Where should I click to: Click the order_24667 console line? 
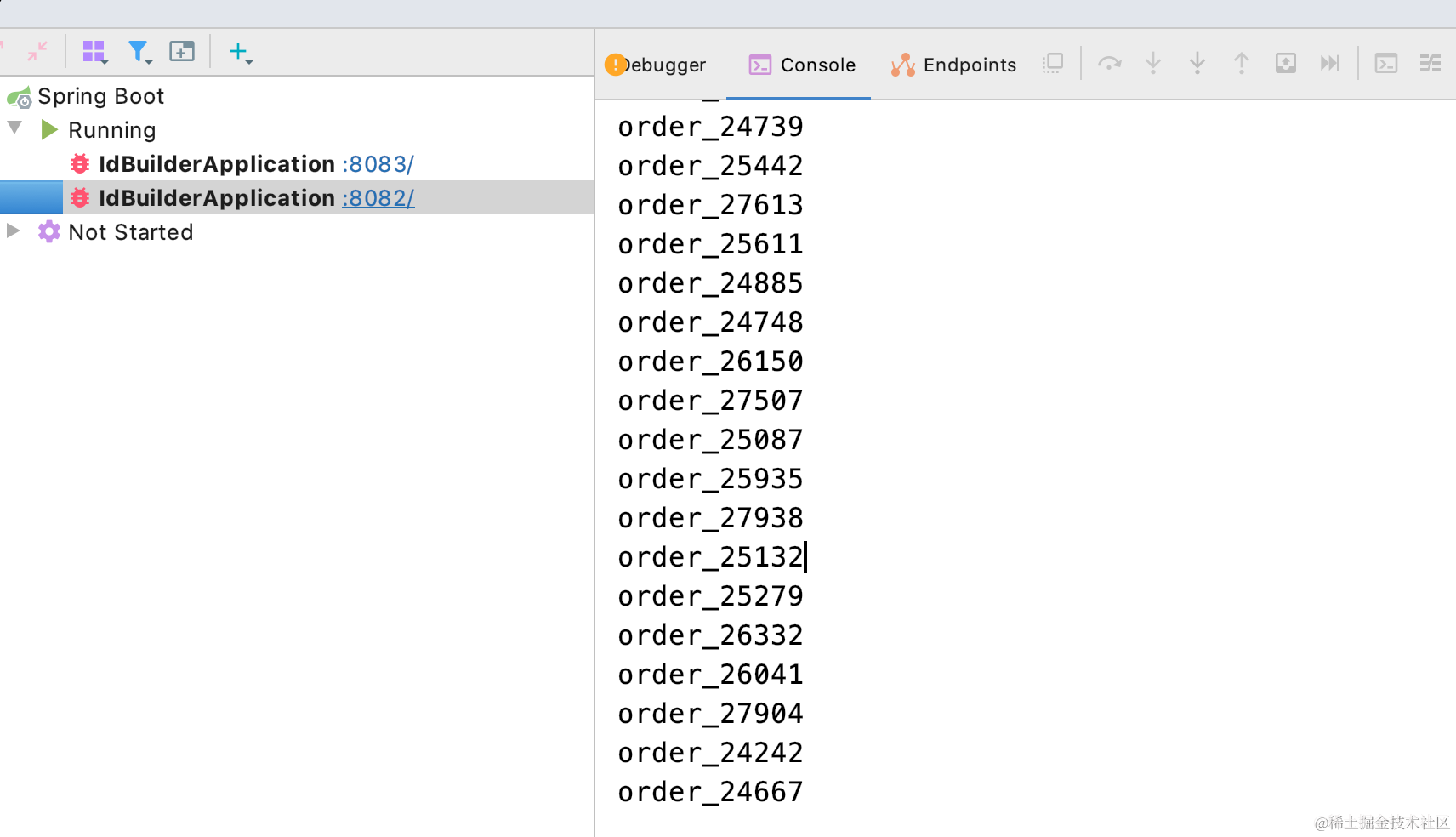[x=710, y=792]
